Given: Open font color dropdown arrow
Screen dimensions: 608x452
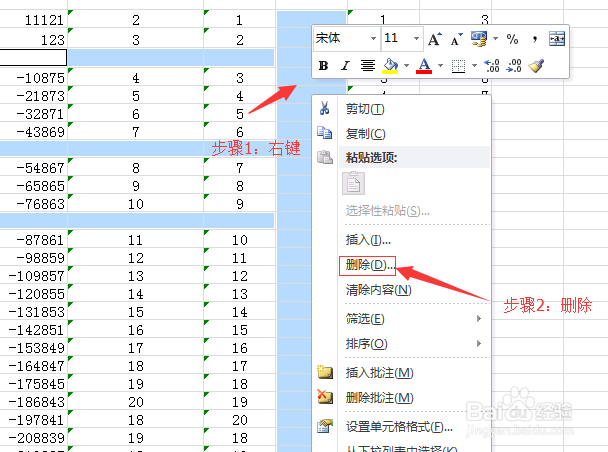Looking at the screenshot, I should coord(440,66).
